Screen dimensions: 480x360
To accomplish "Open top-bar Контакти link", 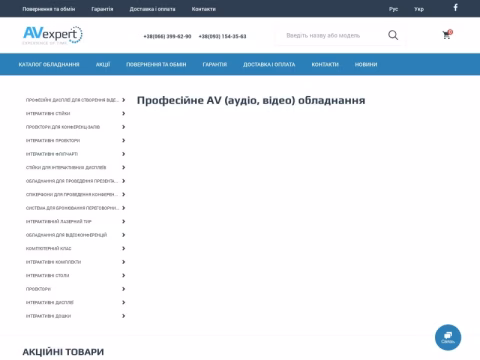I will (204, 9).
